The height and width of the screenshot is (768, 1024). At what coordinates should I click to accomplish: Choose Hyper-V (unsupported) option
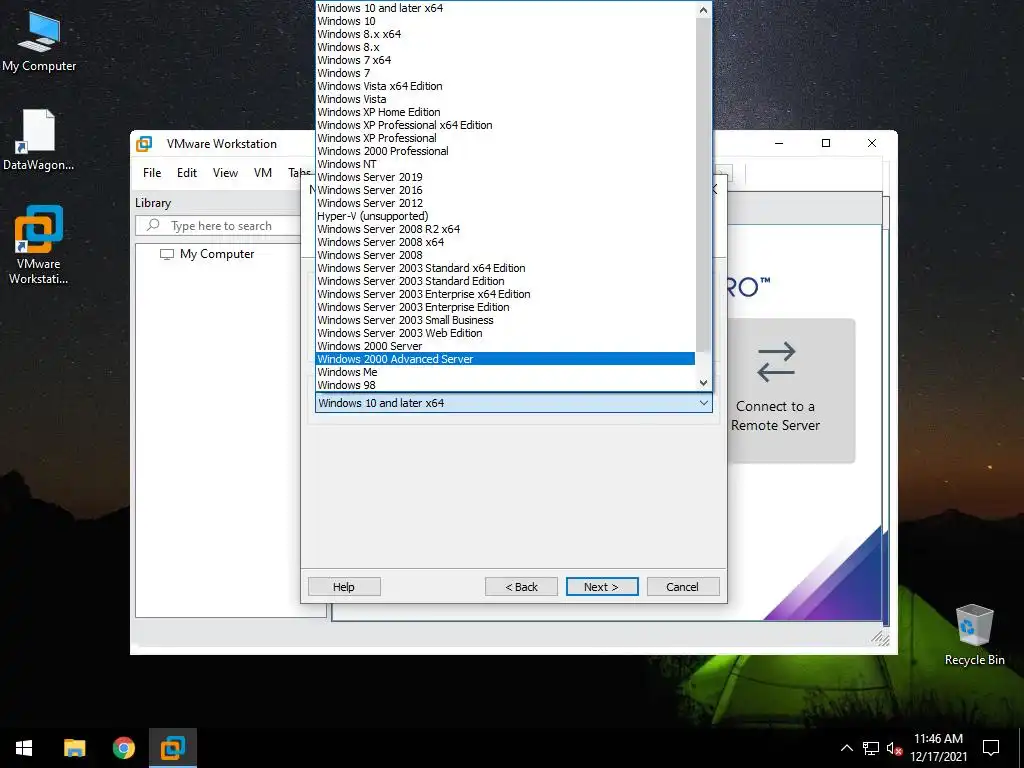tap(505, 216)
